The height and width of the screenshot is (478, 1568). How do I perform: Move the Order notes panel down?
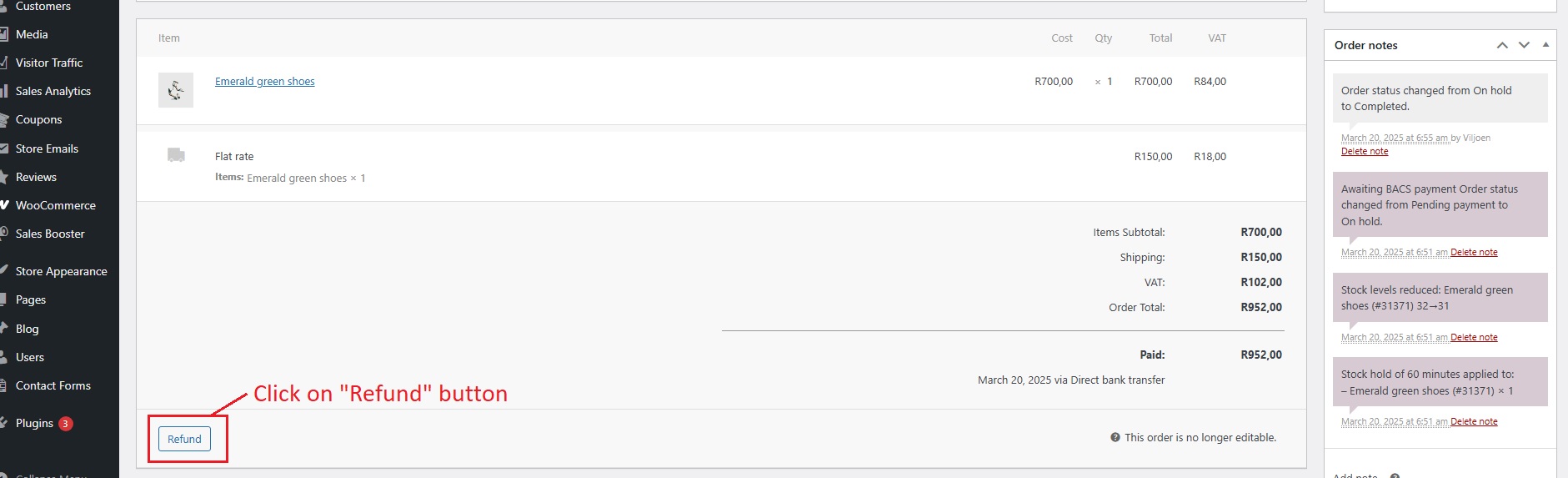coord(1524,45)
